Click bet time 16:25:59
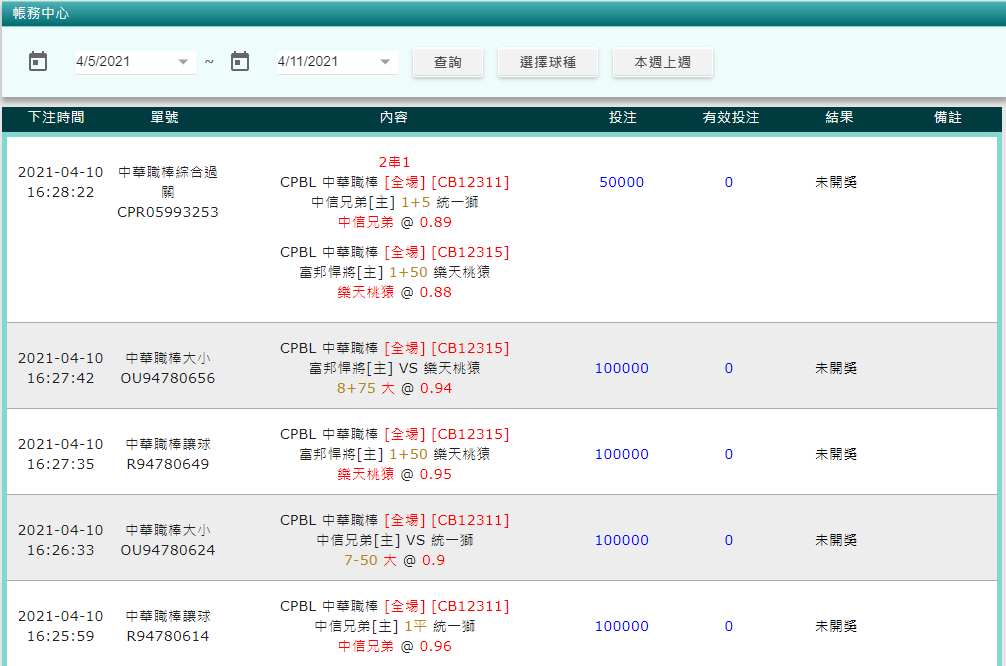This screenshot has width=1006, height=666. coord(60,636)
